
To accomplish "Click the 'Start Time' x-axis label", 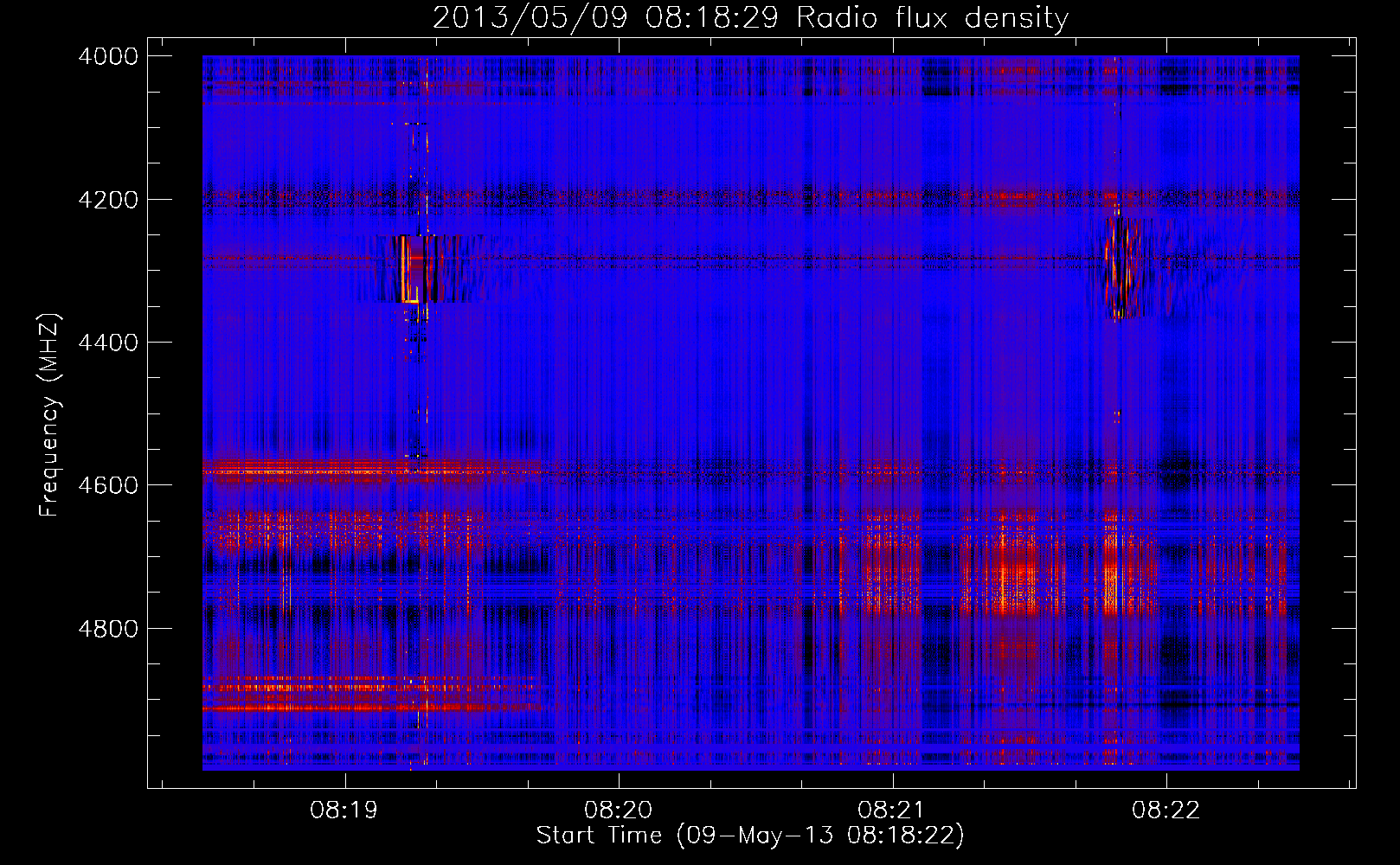I will click(750, 835).
